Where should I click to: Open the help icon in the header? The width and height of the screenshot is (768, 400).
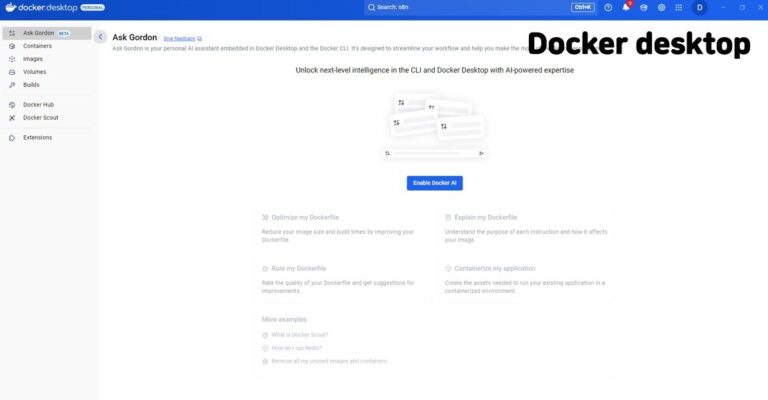pyautogui.click(x=608, y=7)
